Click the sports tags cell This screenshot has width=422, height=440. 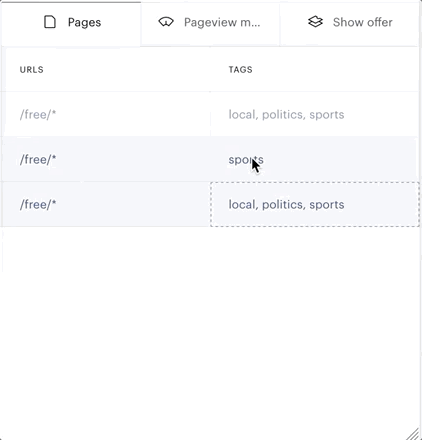pos(314,159)
